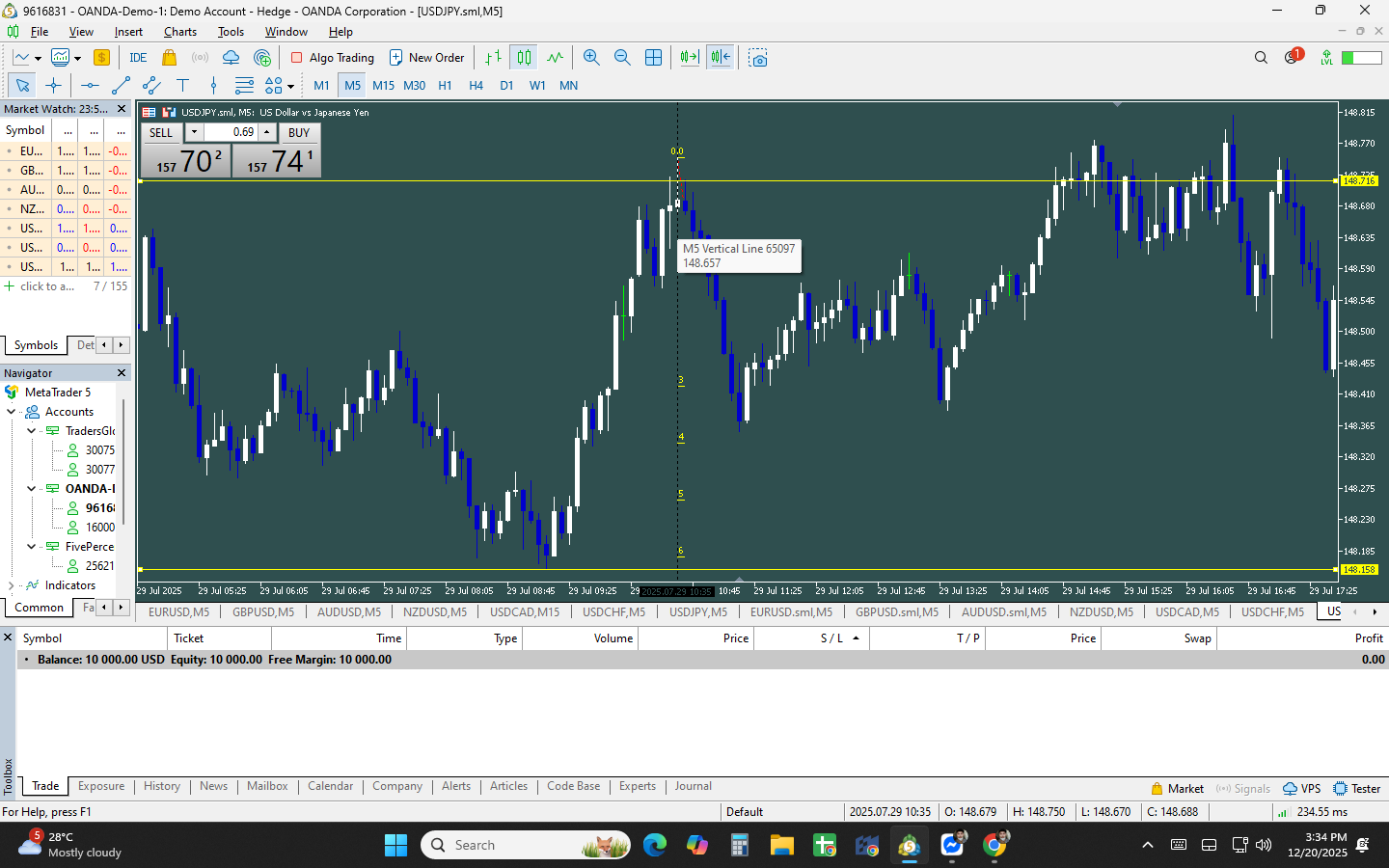Open profiles dropdown arrow
Image resolution: width=1389 pixels, height=868 pixels.
pyautogui.click(x=77, y=59)
